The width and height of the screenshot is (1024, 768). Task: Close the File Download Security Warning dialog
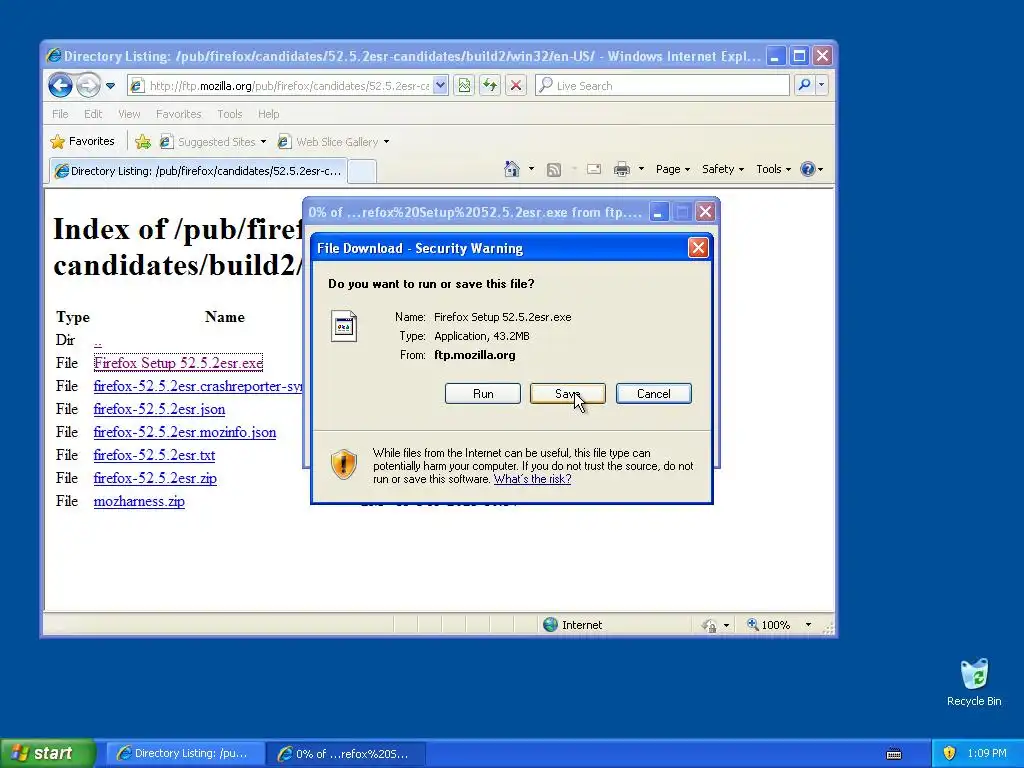pos(698,248)
